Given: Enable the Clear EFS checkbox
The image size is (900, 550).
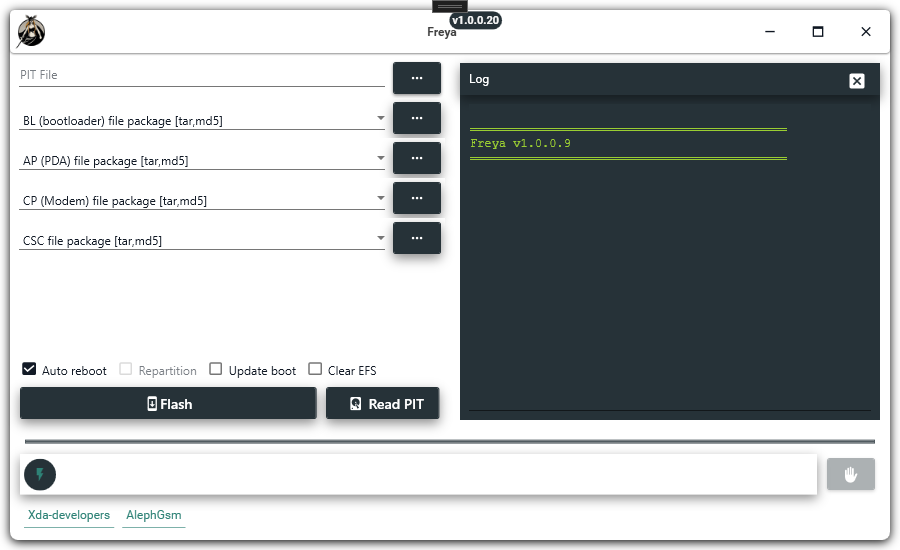Looking at the screenshot, I should point(315,369).
